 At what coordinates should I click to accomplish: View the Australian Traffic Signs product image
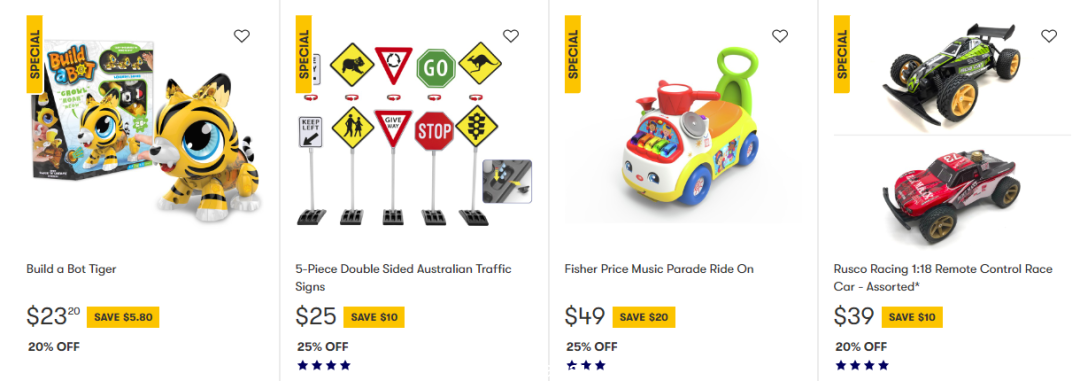[415, 134]
